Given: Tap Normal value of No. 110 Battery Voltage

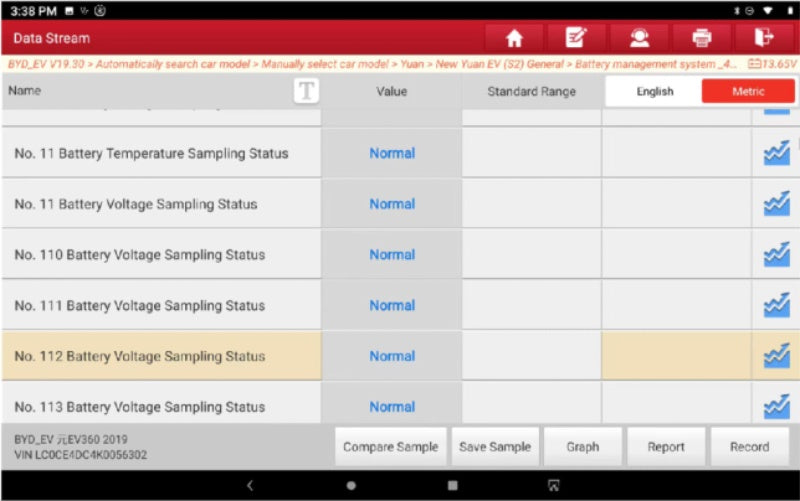Looking at the screenshot, I should (392, 255).
